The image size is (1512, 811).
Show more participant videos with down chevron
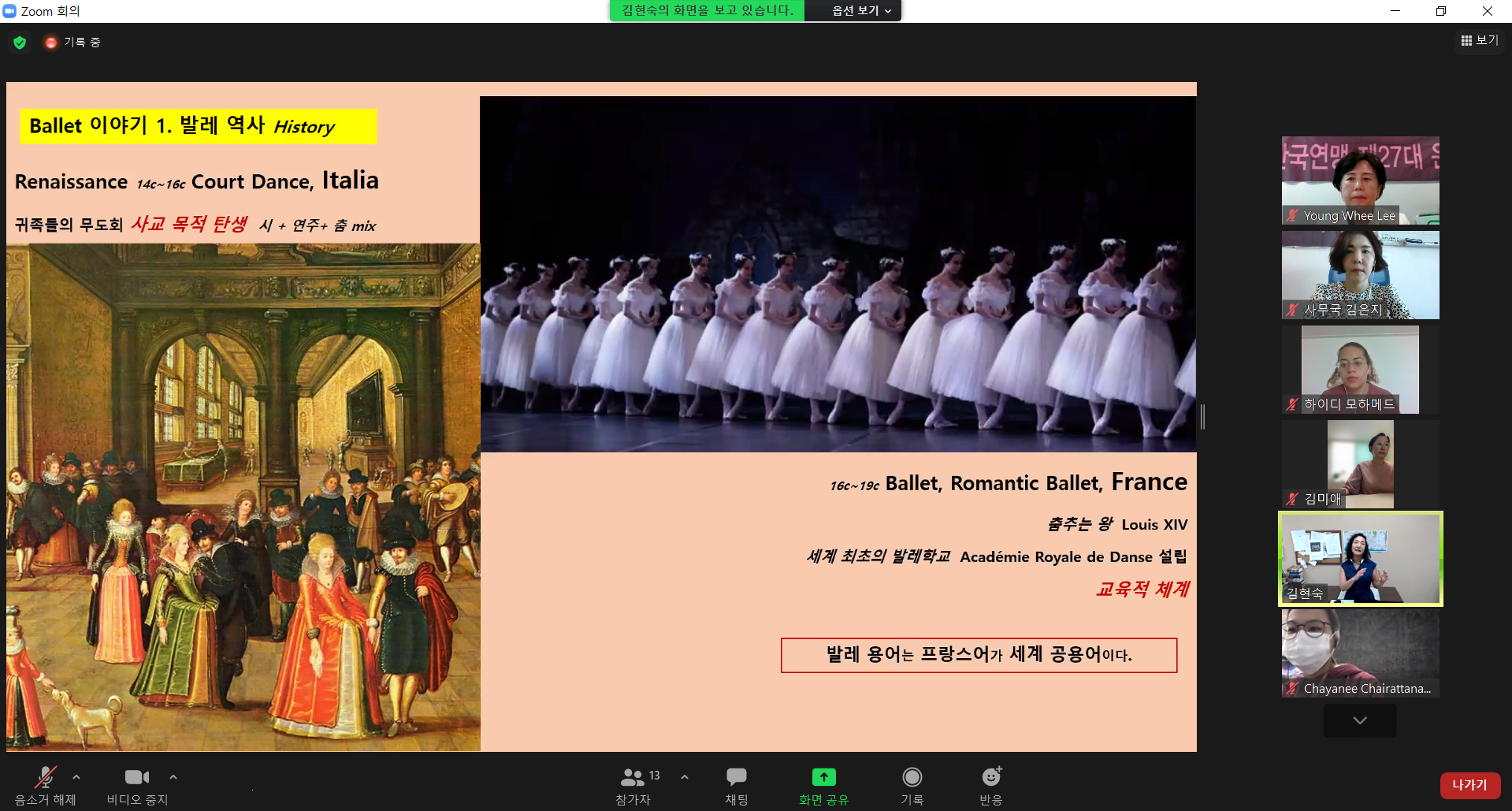pos(1360,720)
